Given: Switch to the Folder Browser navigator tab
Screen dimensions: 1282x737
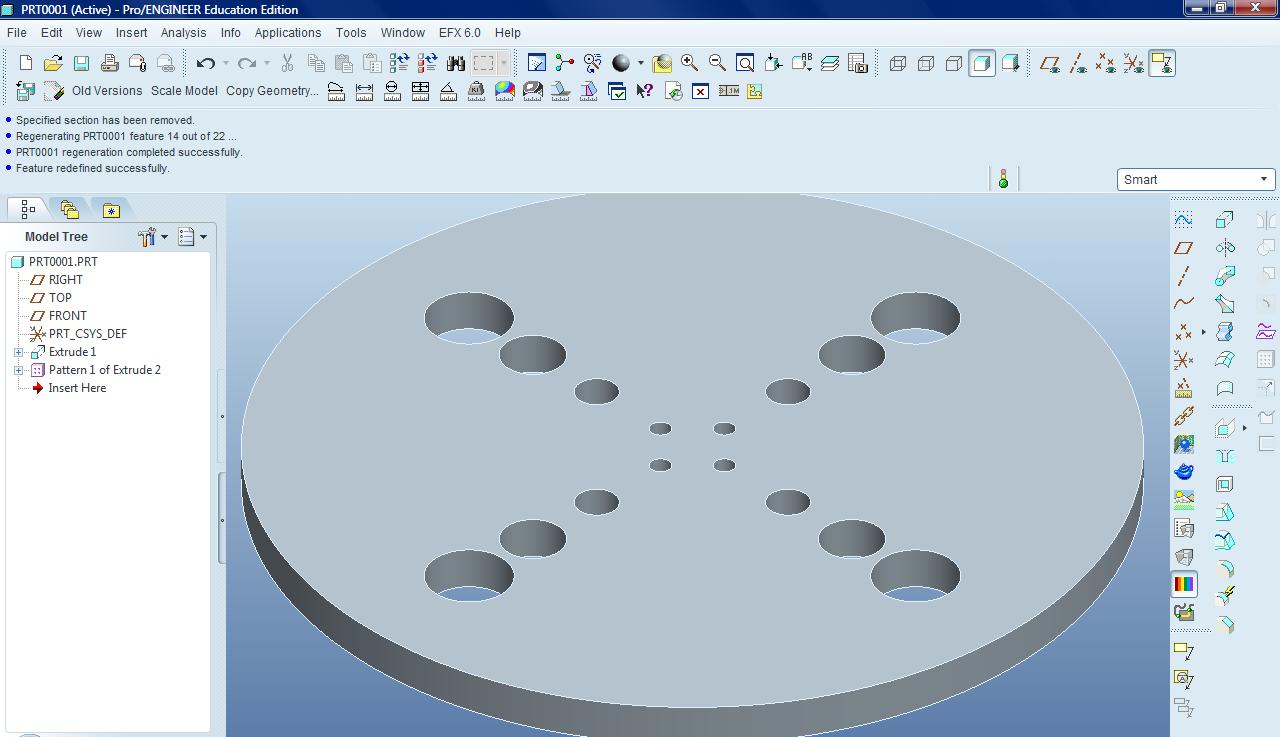Looking at the screenshot, I should click(69, 209).
